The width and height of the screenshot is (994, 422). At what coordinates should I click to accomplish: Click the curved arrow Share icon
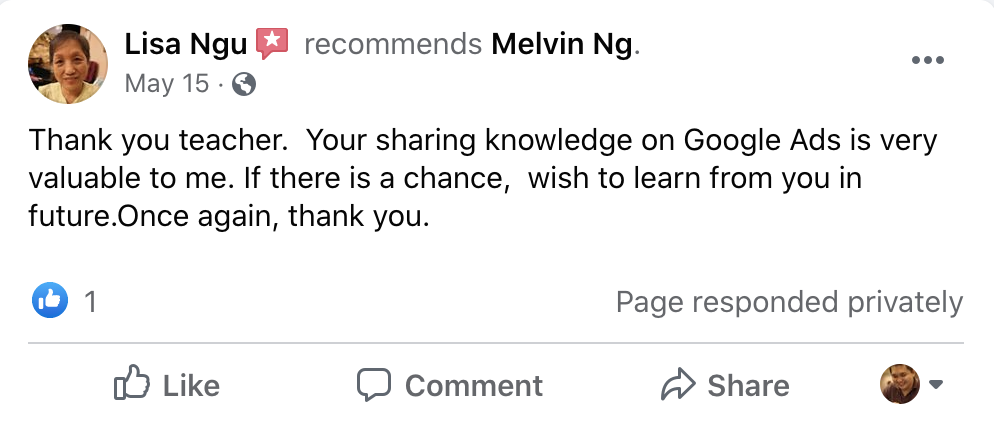(678, 385)
